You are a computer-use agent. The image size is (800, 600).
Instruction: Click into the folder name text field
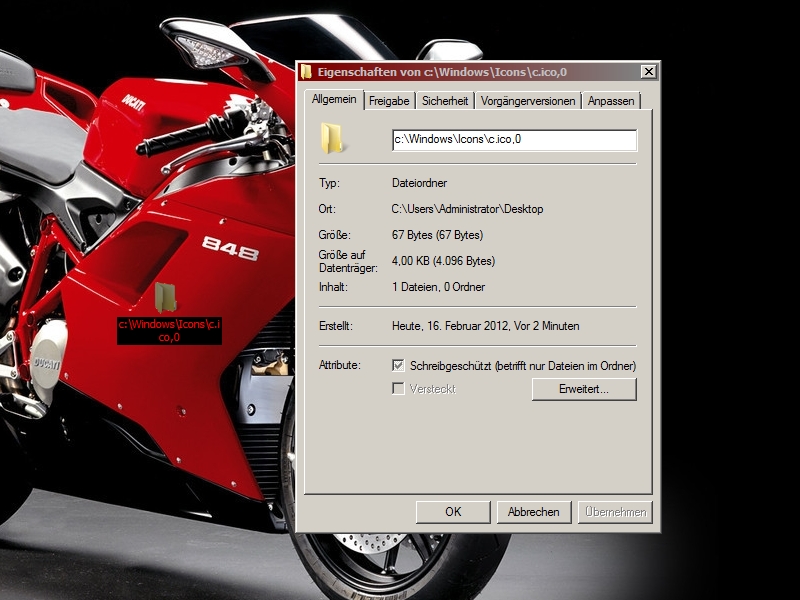click(x=514, y=140)
